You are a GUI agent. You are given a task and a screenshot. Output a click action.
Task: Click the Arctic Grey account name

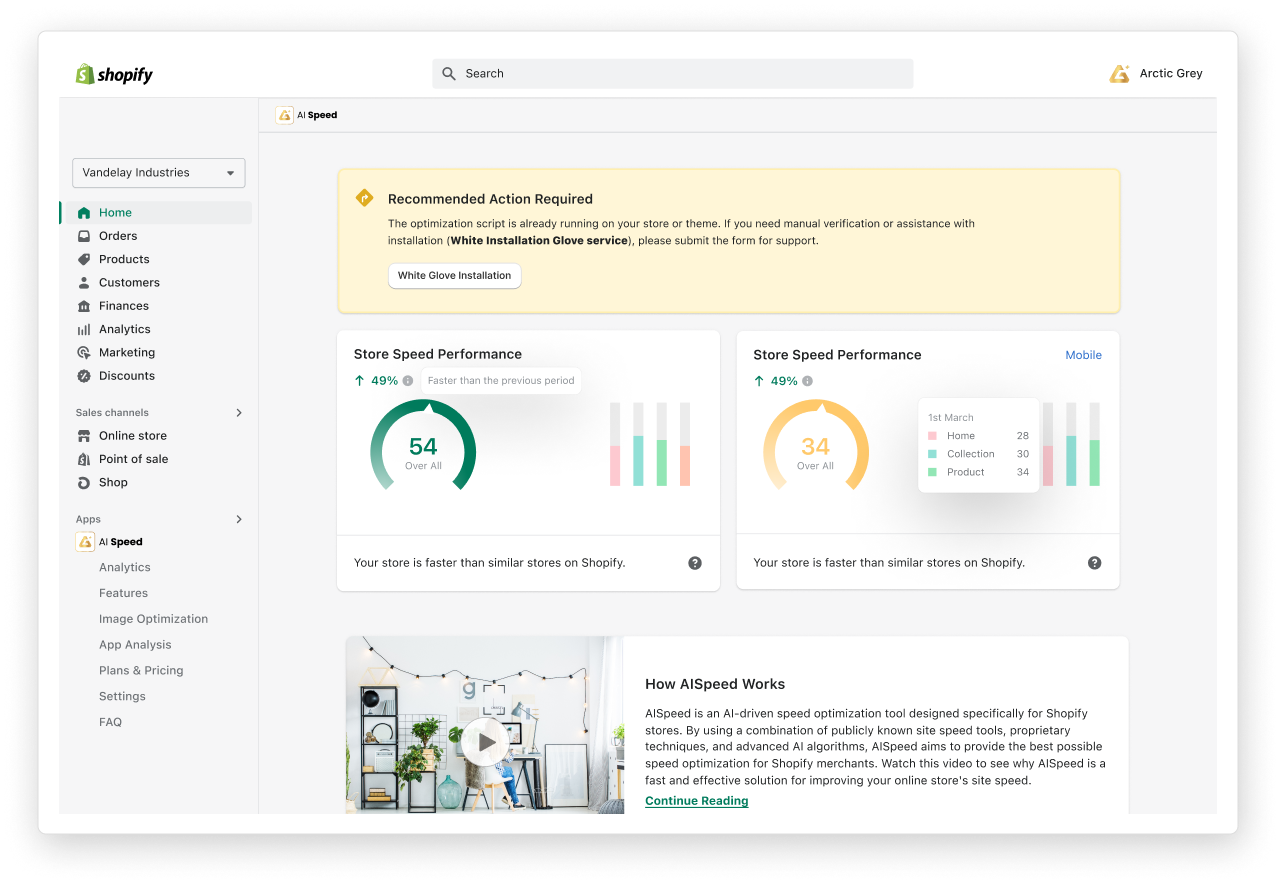tap(1171, 74)
